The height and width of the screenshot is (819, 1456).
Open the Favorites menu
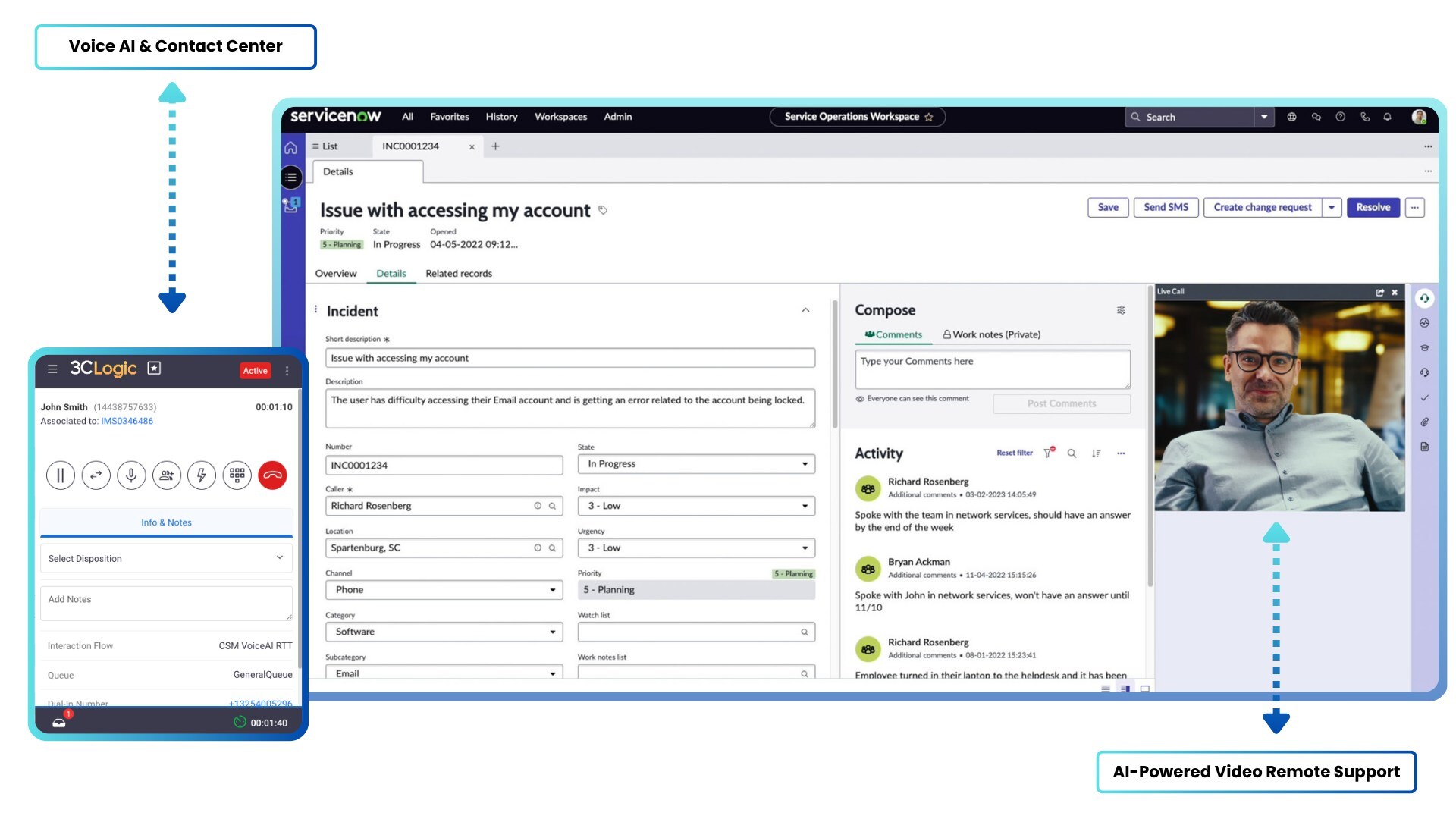pos(449,117)
